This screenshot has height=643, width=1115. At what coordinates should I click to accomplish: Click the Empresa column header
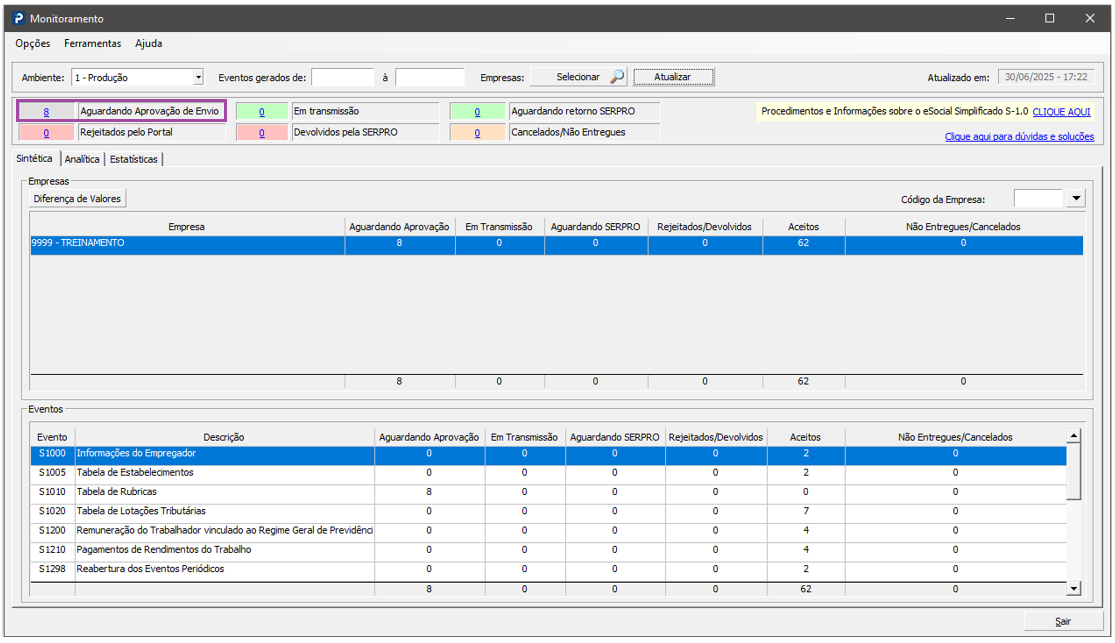coord(187,227)
